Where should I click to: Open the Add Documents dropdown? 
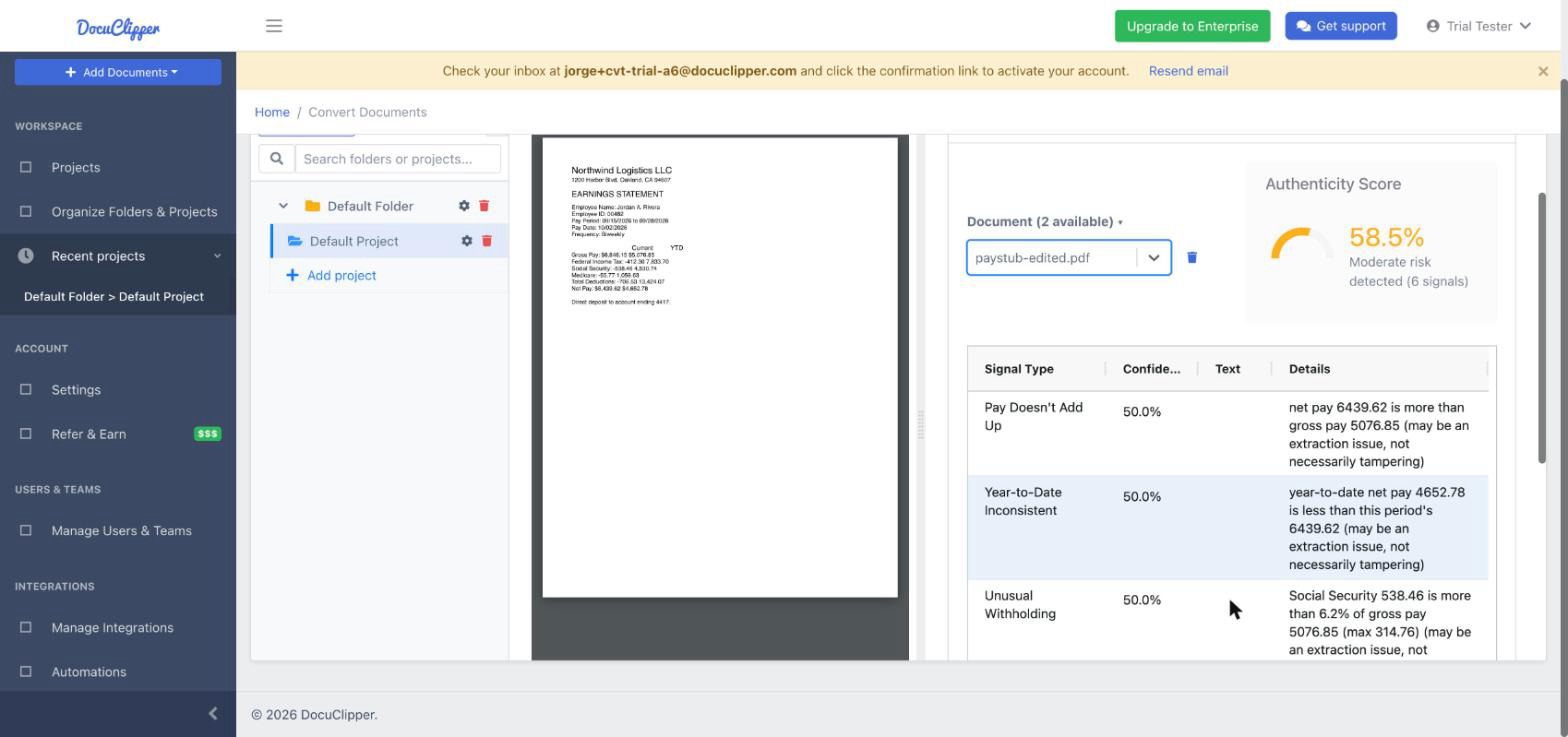coord(118,72)
